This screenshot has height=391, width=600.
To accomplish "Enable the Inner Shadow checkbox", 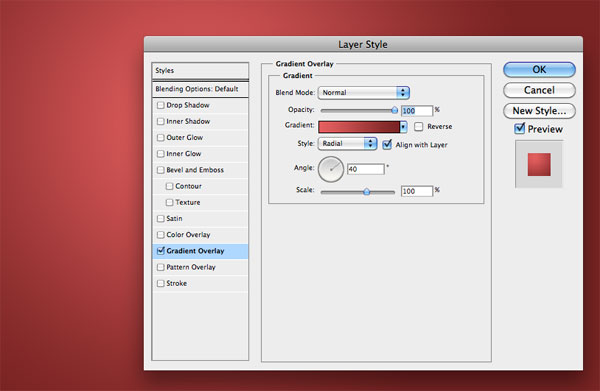I will (x=161, y=121).
